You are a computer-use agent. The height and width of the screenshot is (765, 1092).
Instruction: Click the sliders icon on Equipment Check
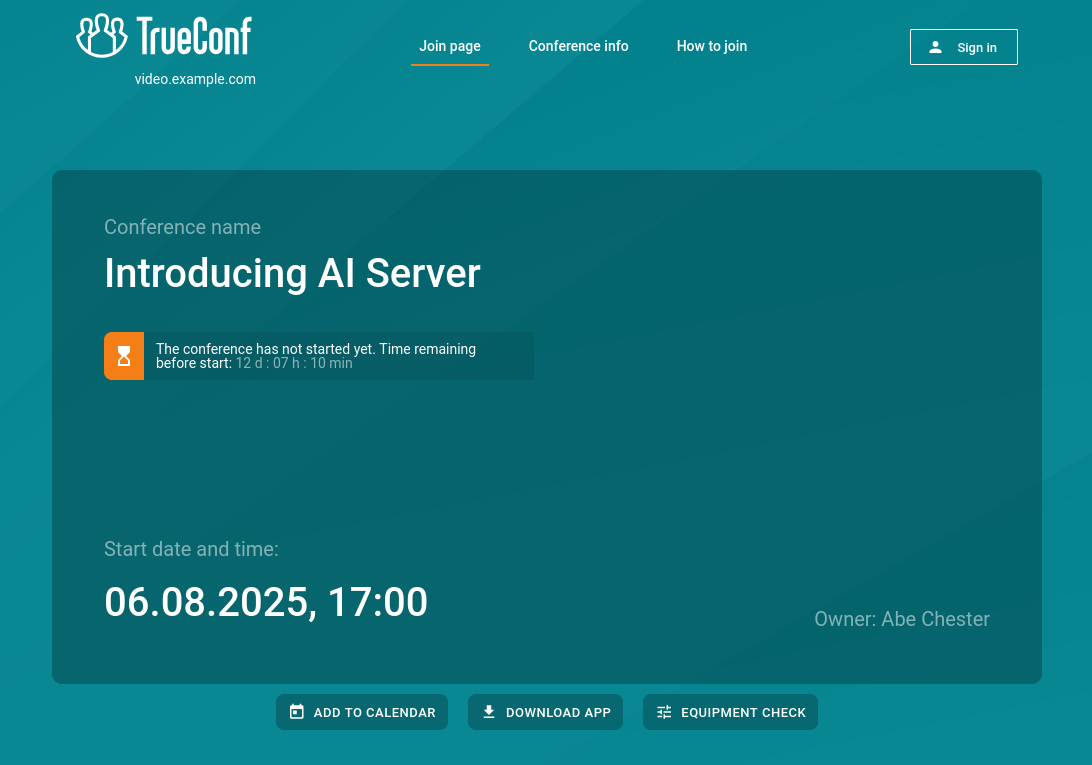tap(664, 711)
